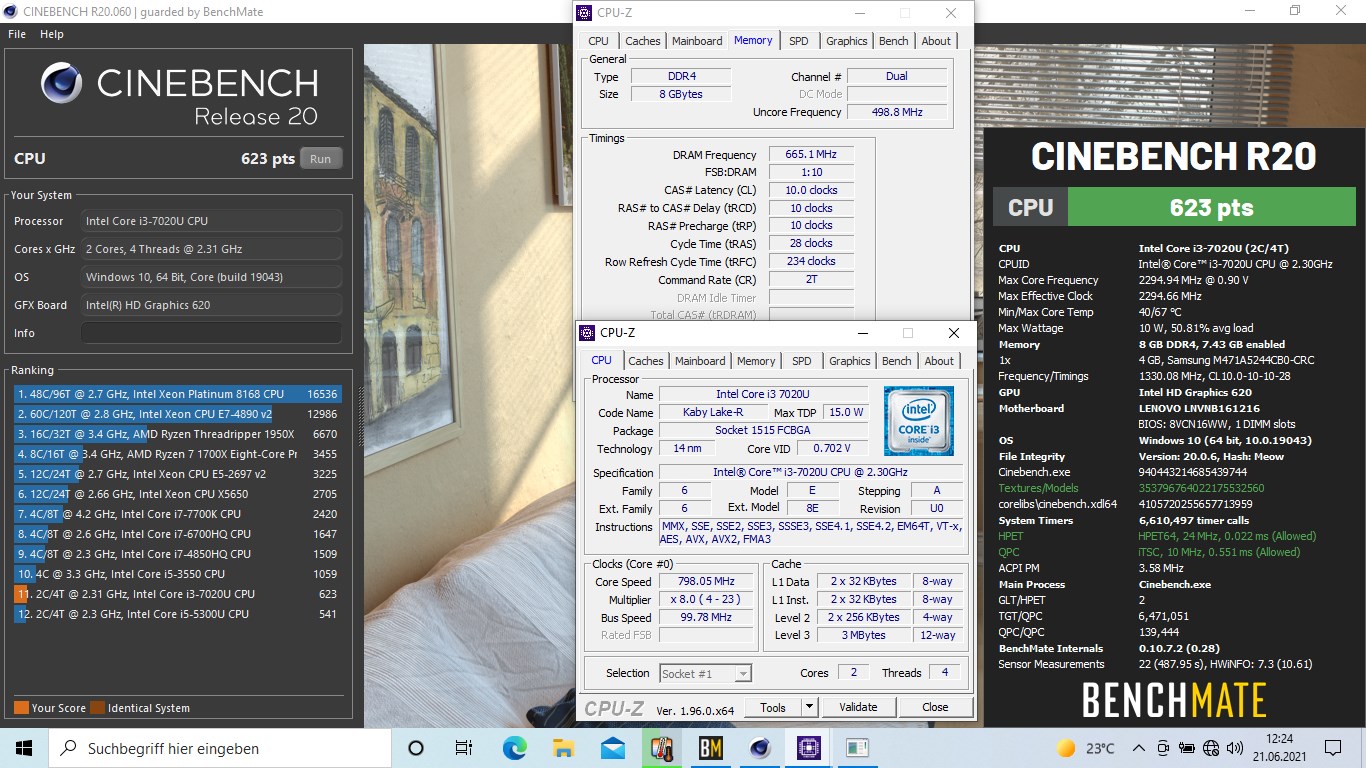
Task: Launch Microsoft Edge from the taskbar
Action: (514, 747)
